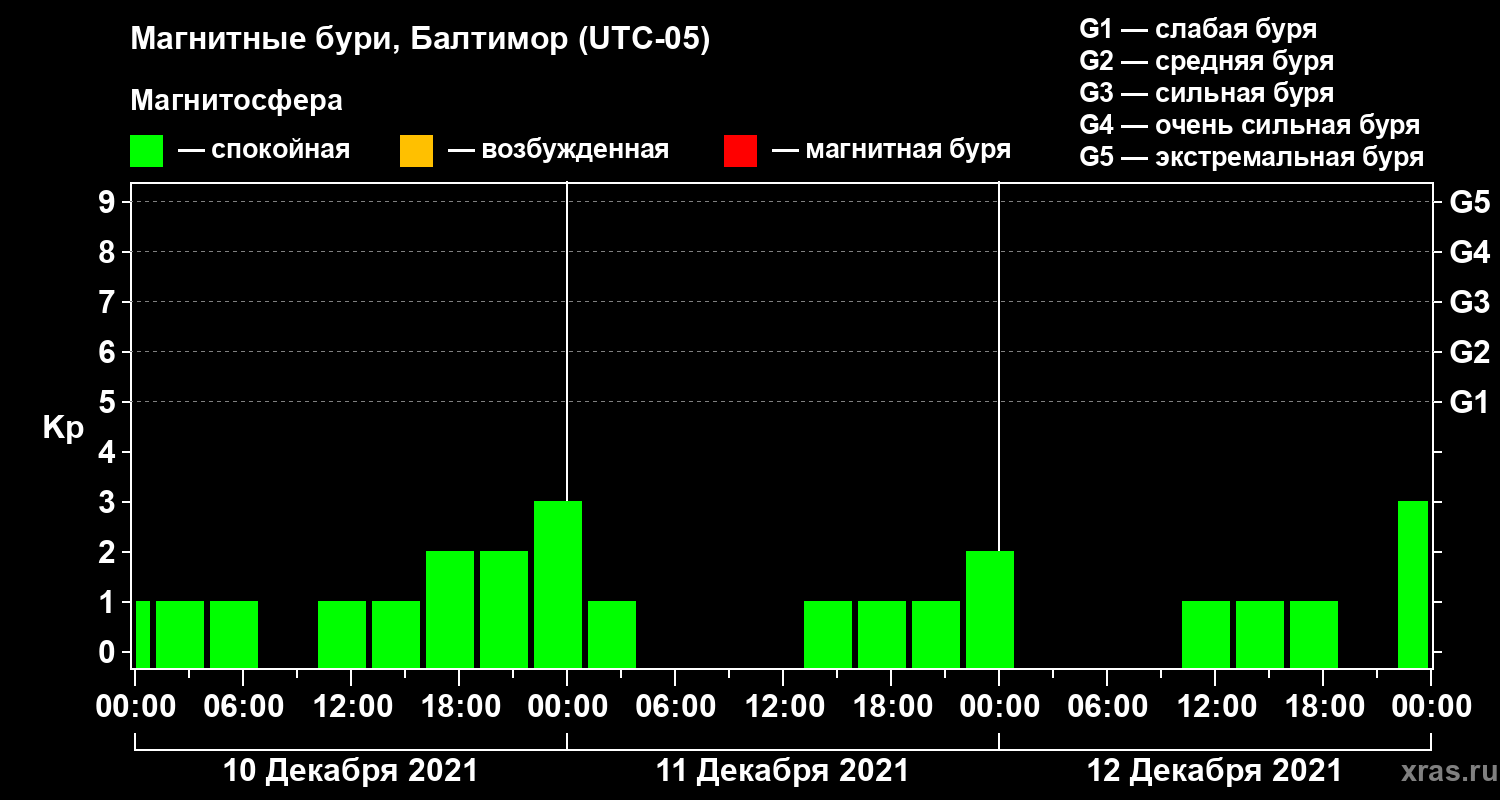Click the 'G4' label on the right axis
This screenshot has height=800, width=1500.
tap(1469, 252)
